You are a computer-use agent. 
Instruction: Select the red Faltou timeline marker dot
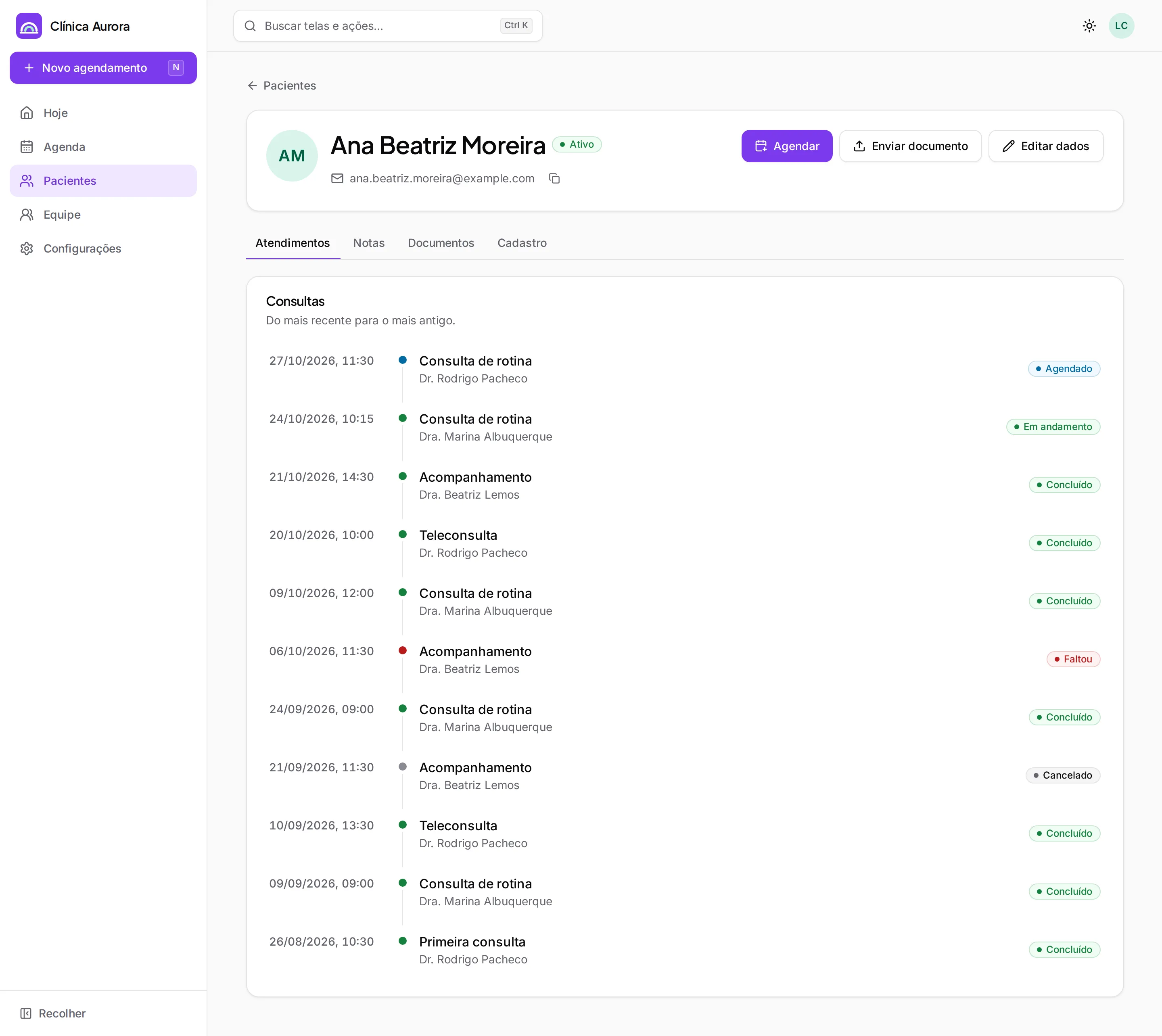point(403,650)
